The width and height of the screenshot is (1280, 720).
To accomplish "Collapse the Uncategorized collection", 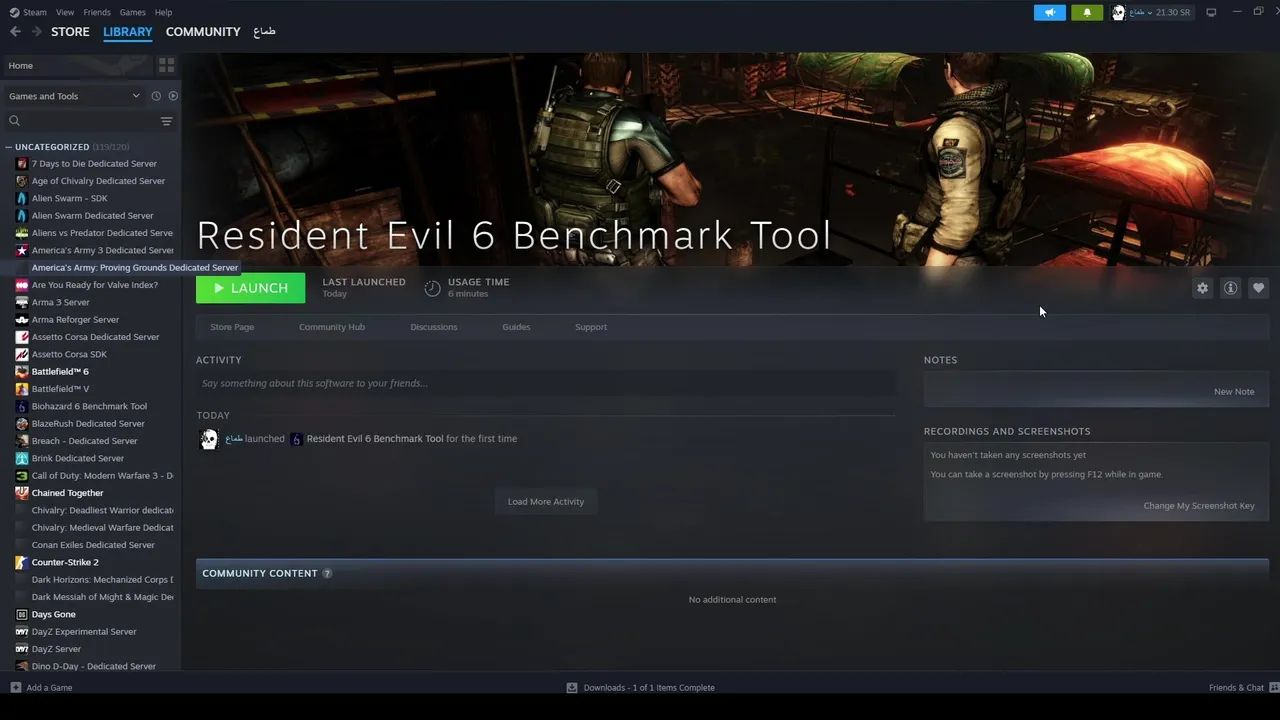I will [8, 147].
